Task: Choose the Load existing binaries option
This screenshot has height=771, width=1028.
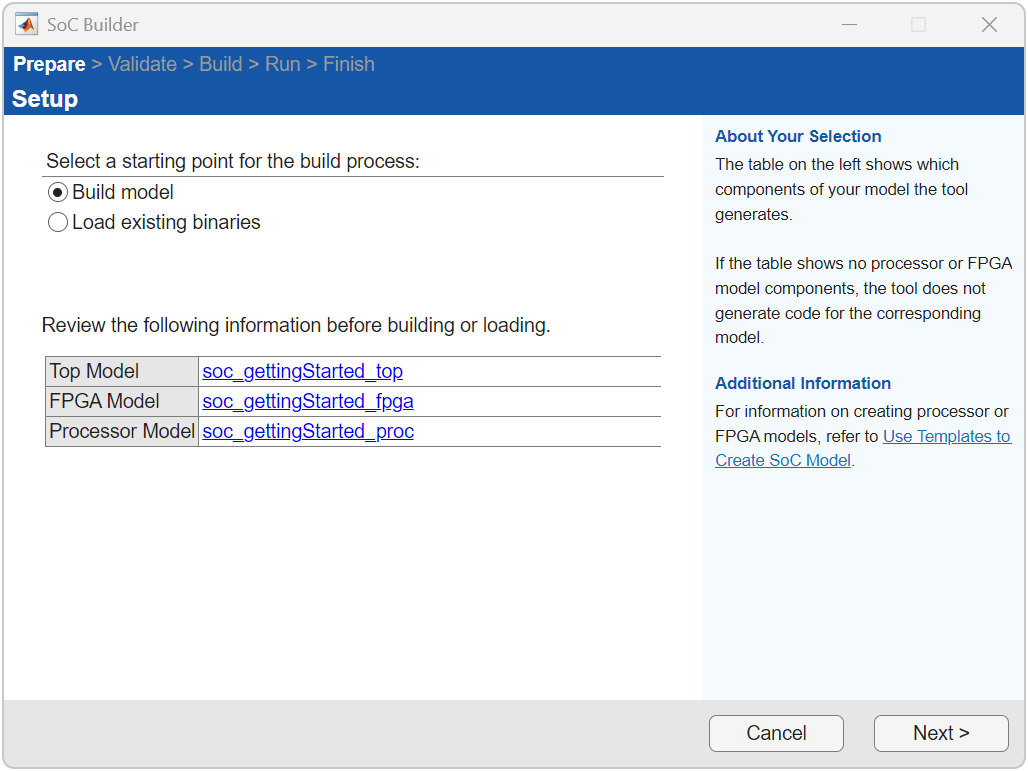Action: [58, 223]
